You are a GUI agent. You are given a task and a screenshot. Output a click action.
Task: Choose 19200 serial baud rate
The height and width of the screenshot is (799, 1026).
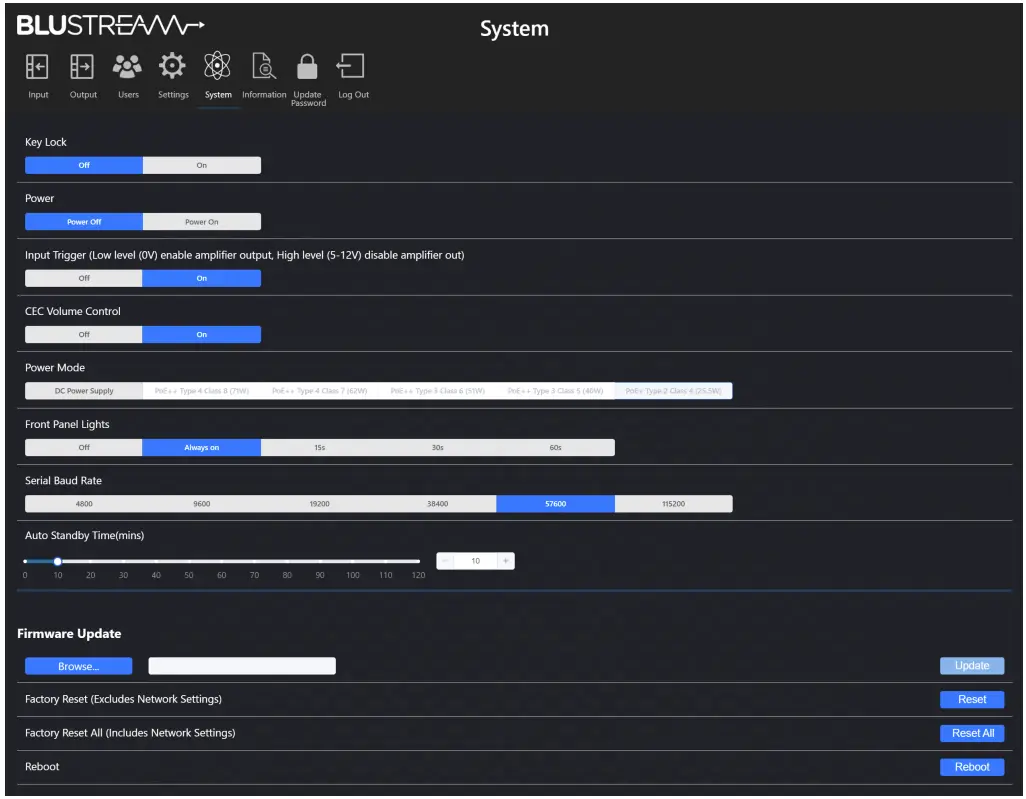pos(319,504)
